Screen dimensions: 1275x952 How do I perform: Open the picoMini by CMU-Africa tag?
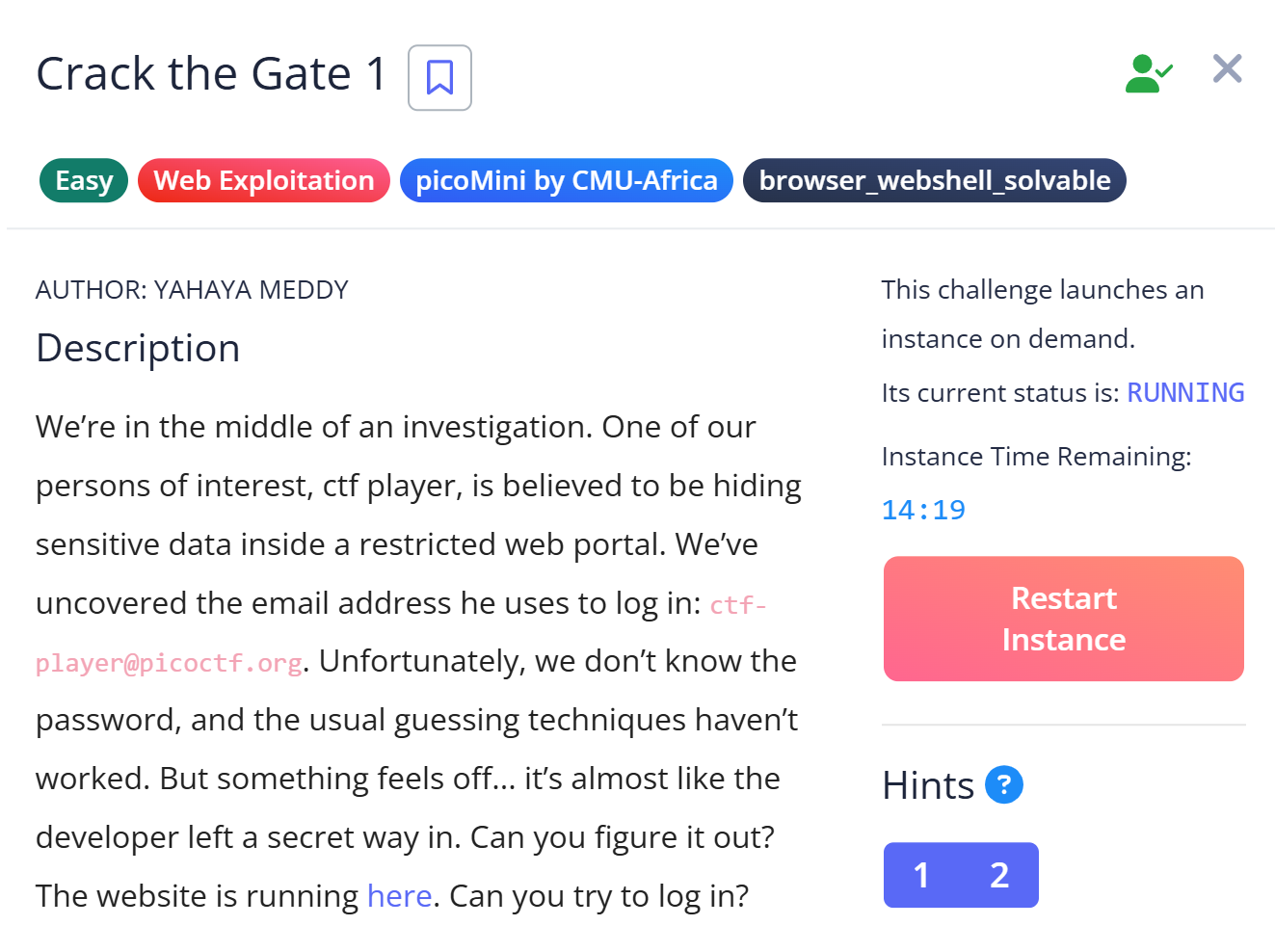pyautogui.click(x=566, y=180)
